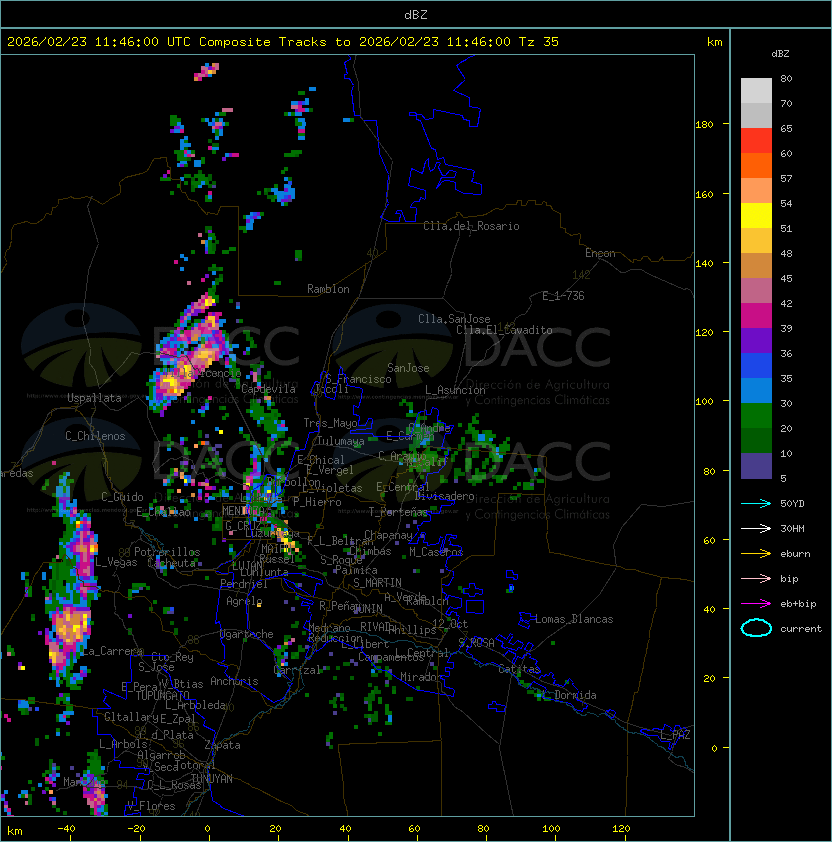Click the 'TUNUYAN' map label
The width and height of the screenshot is (832, 842).
[212, 779]
